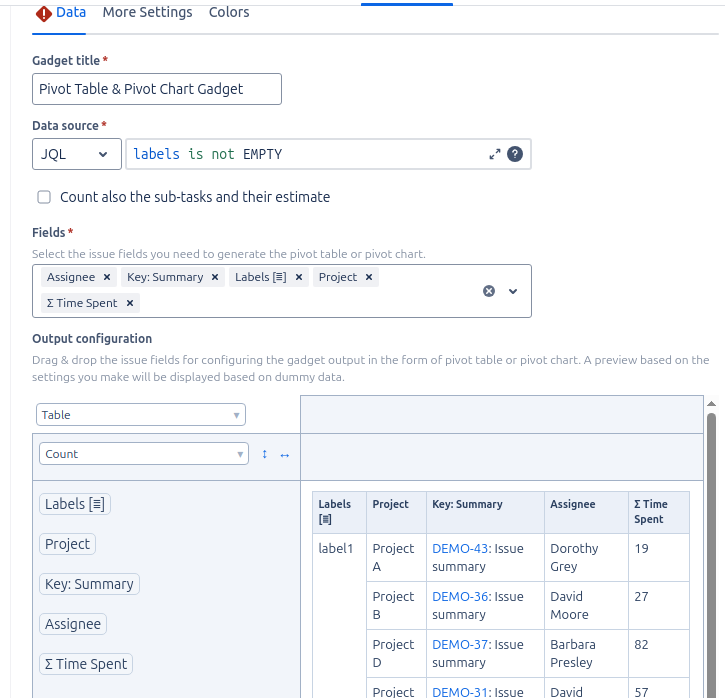
Task: Open the DEMO-43 issue link
Action: (x=460, y=548)
